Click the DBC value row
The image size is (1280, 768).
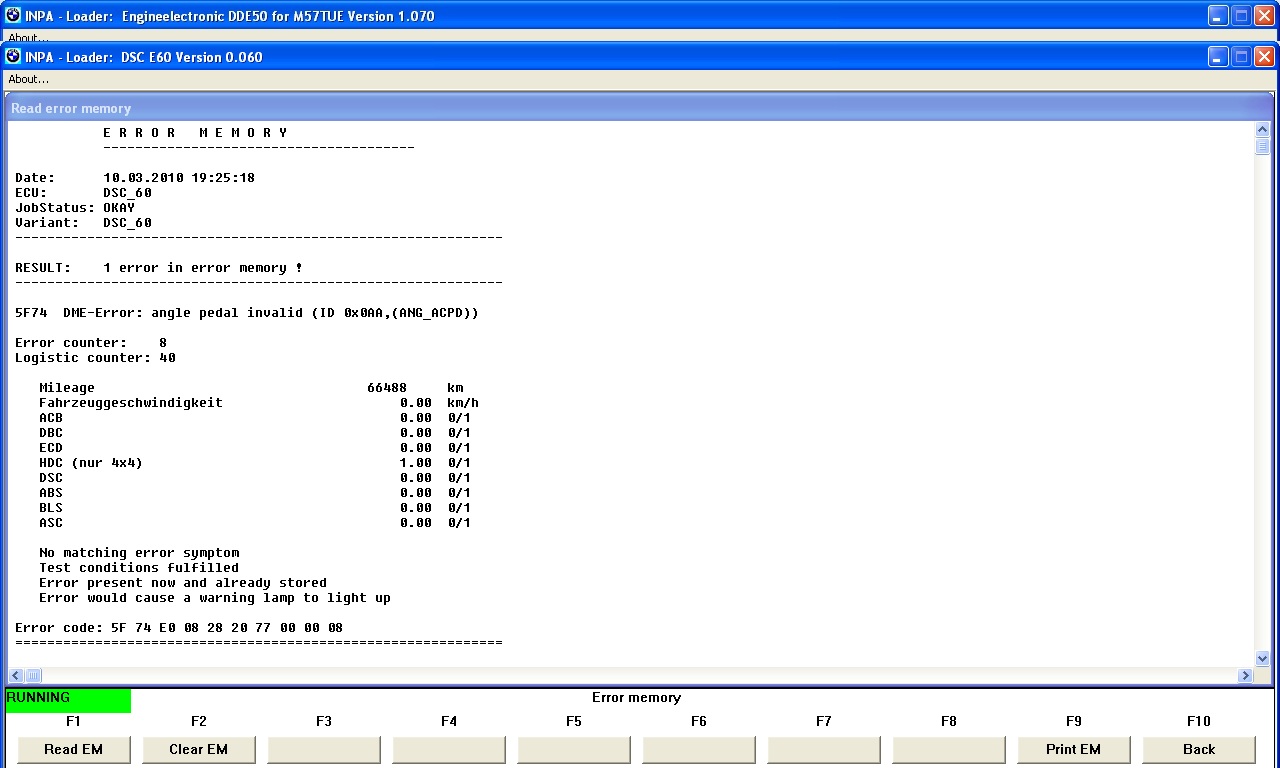[255, 433]
